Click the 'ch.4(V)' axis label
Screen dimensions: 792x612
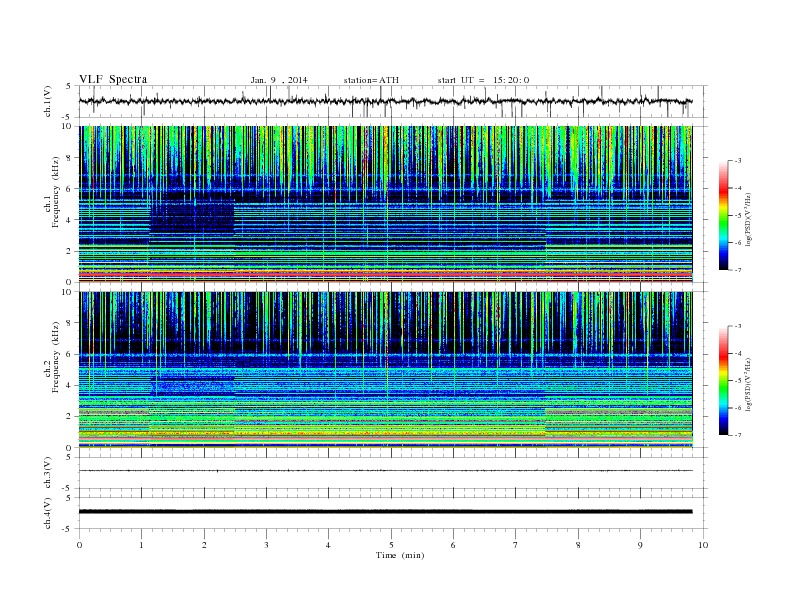click(x=48, y=513)
